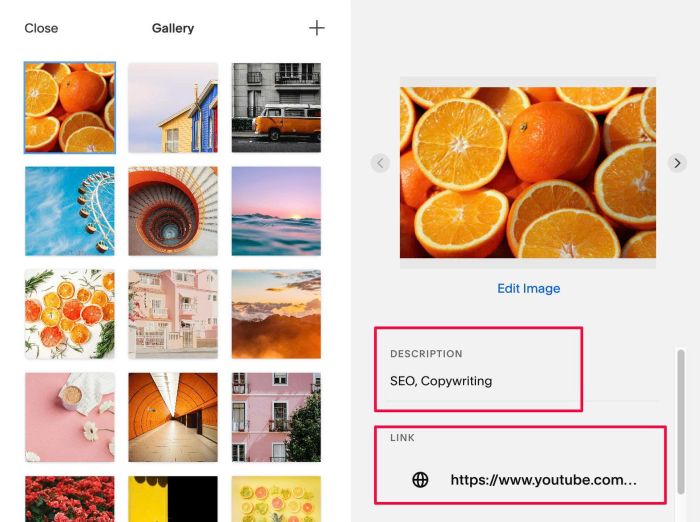Click the DESCRIPTION label
700x522 pixels.
click(x=426, y=354)
